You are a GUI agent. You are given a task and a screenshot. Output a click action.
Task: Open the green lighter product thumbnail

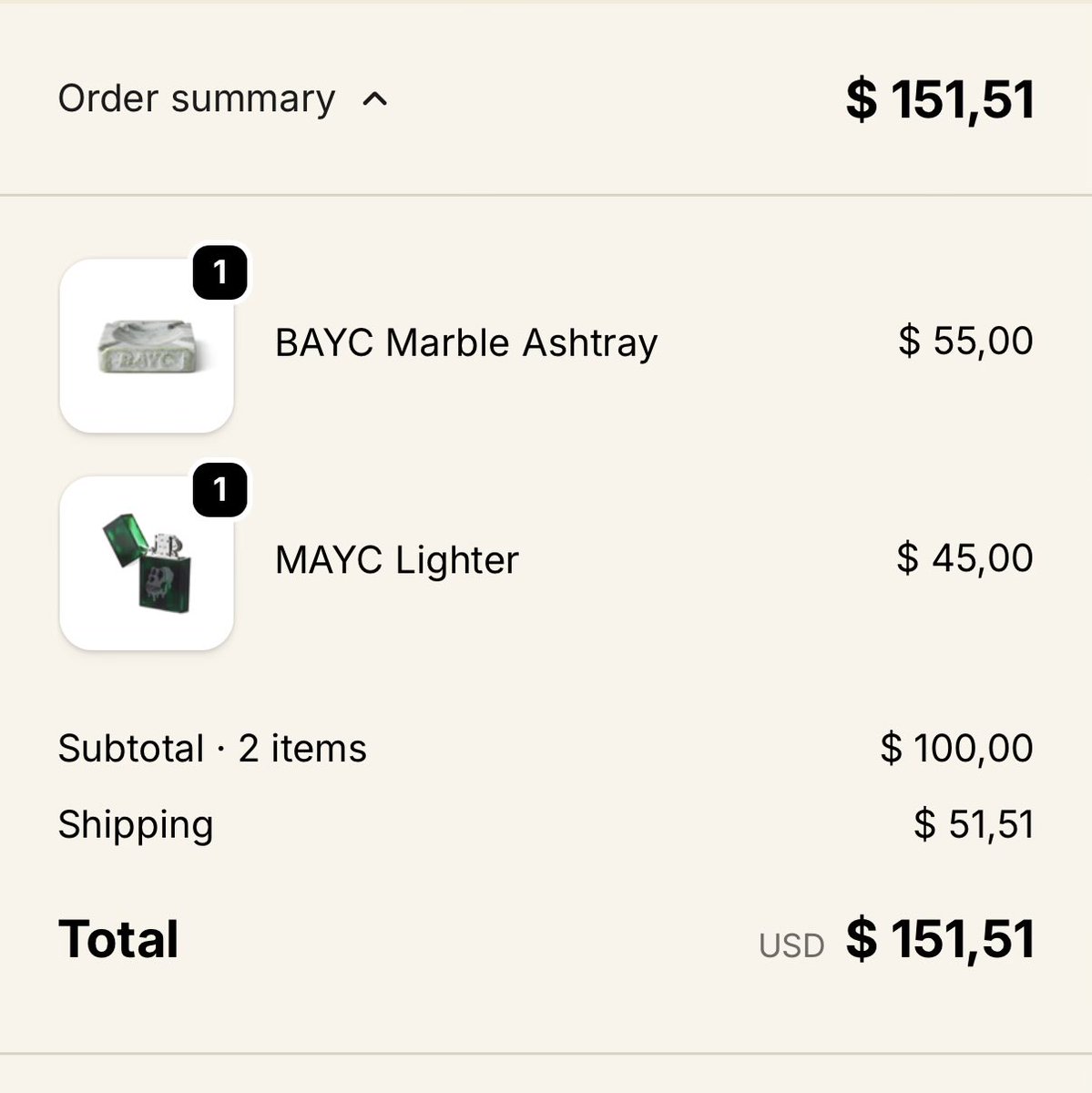pos(147,563)
